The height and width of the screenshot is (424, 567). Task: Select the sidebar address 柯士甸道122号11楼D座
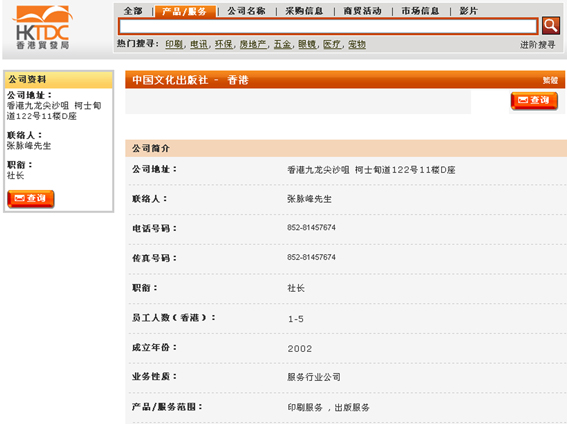[x=54, y=111]
